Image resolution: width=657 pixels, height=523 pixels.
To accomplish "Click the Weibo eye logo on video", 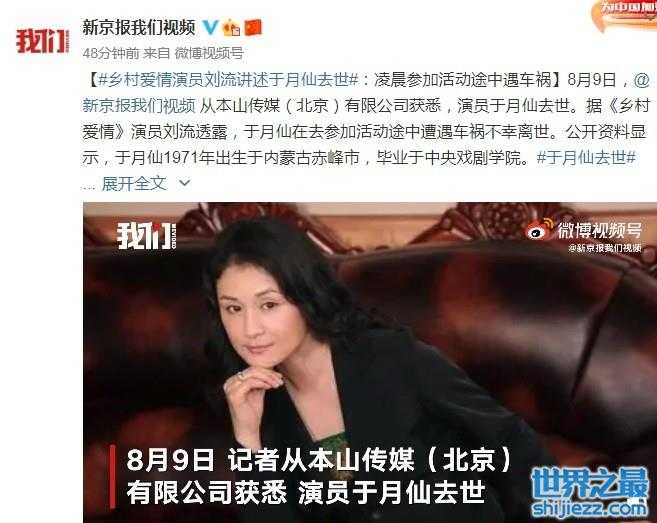I will [x=540, y=231].
